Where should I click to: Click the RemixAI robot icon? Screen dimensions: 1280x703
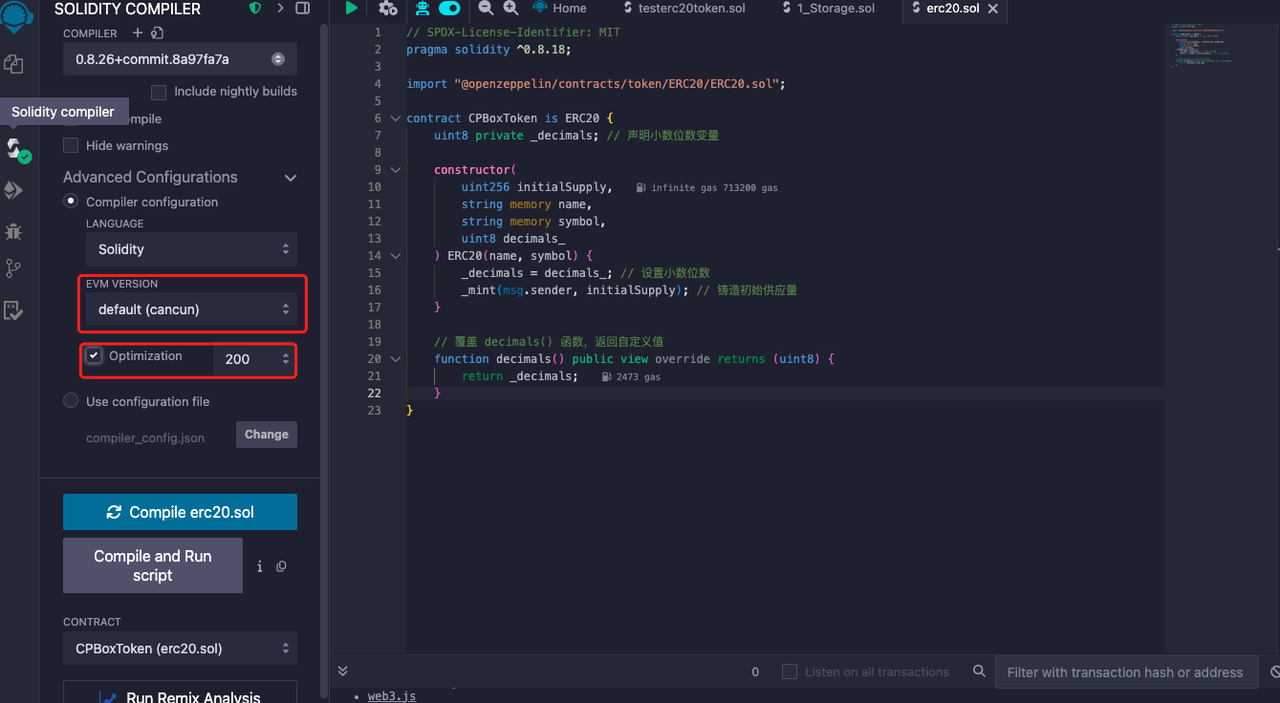(422, 8)
